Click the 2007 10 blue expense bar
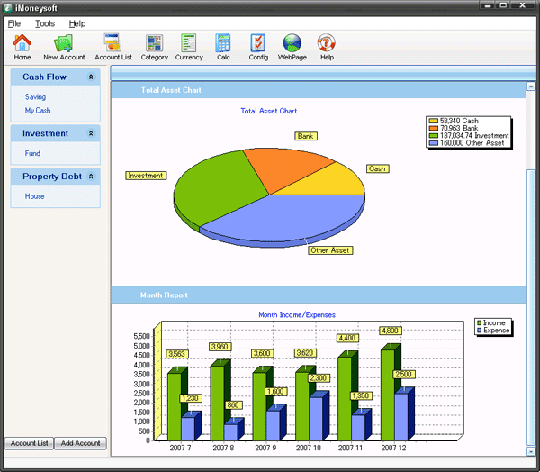Screen dimensions: 540x472 [x=316, y=419]
